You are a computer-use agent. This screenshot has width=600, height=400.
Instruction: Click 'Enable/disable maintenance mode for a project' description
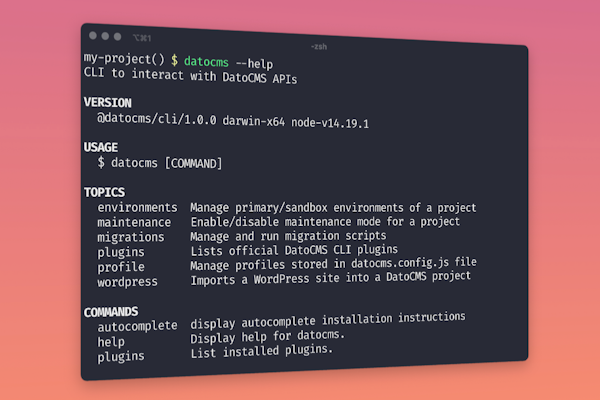coord(325,222)
